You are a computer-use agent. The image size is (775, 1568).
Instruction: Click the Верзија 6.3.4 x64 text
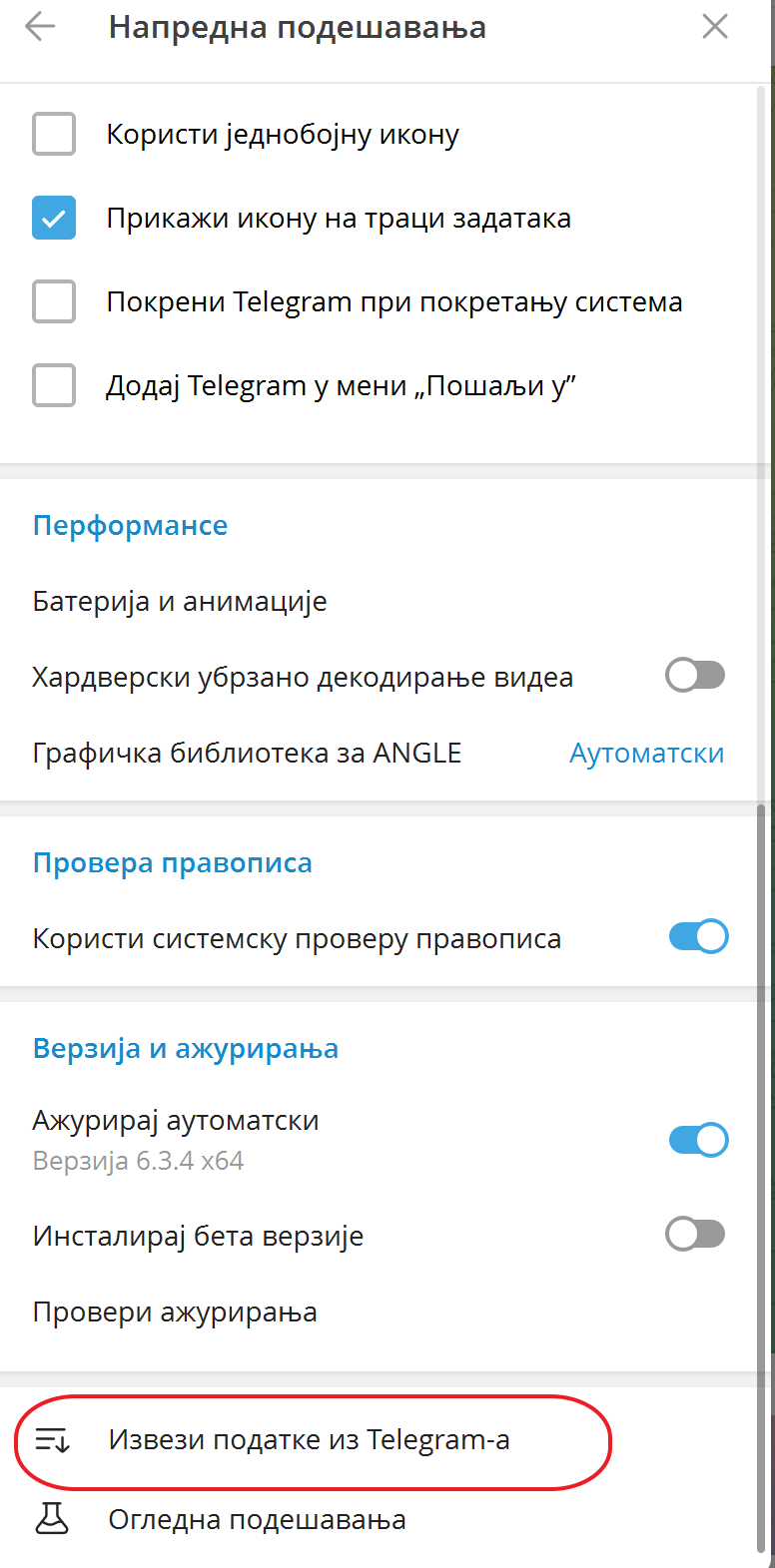coord(138,1161)
